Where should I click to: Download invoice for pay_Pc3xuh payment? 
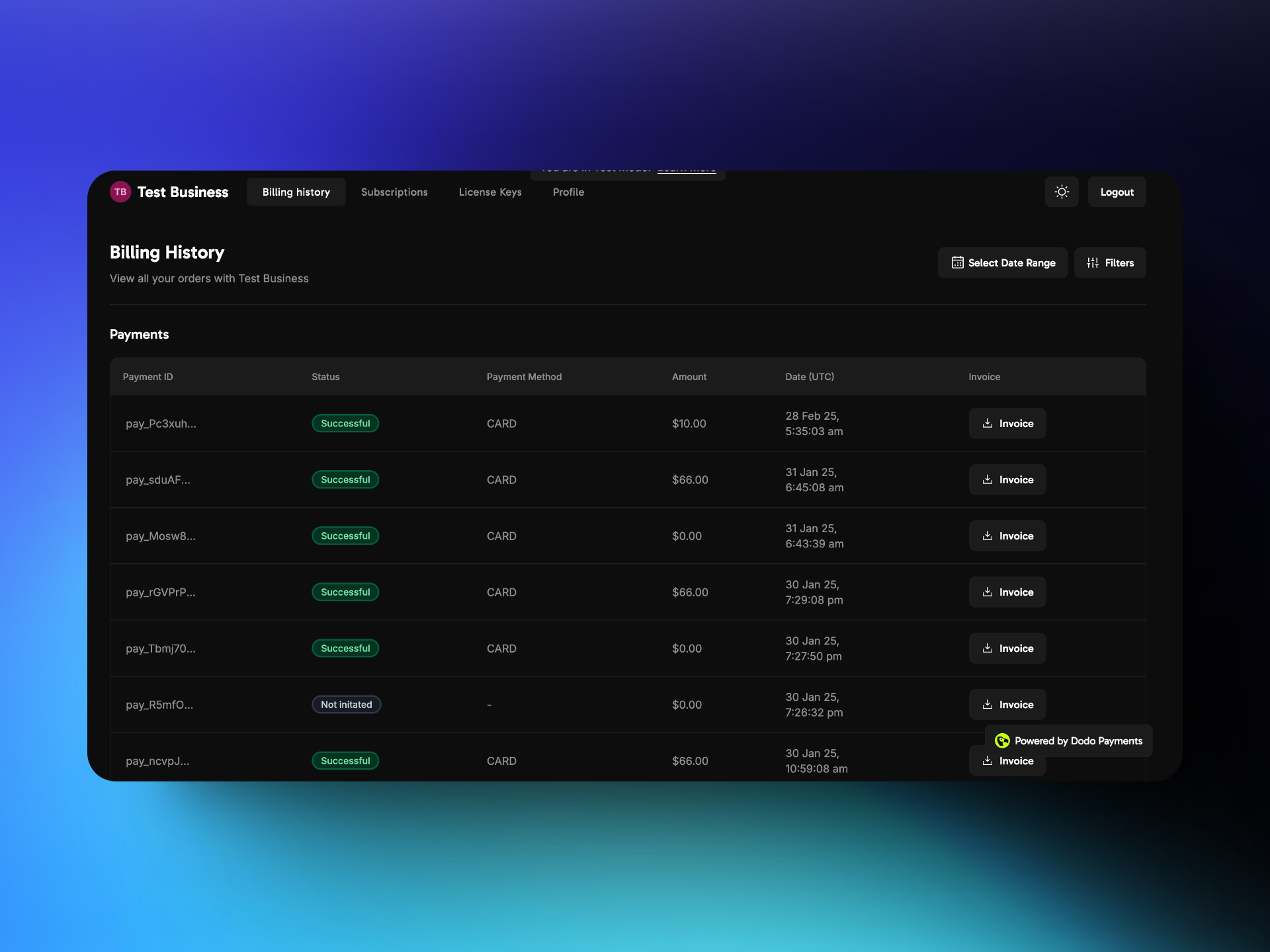[1007, 423]
